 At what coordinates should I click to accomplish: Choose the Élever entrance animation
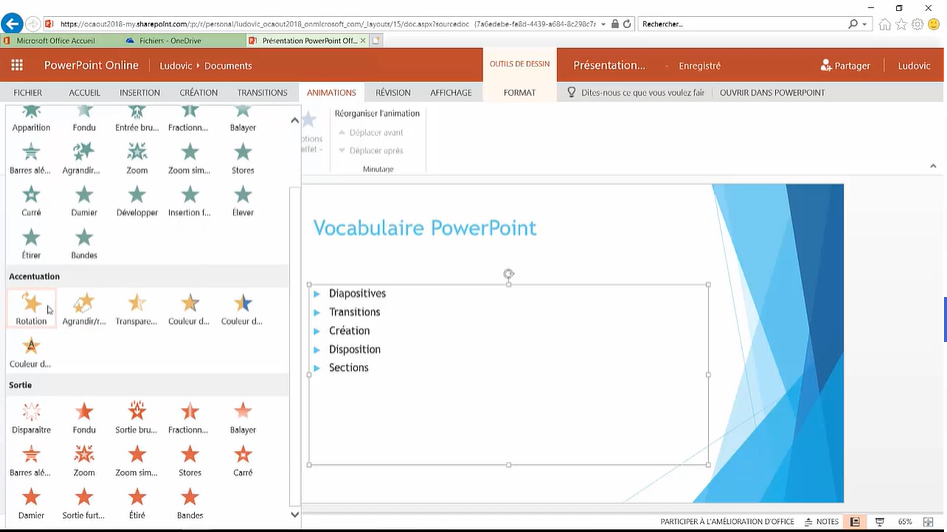pos(243,201)
